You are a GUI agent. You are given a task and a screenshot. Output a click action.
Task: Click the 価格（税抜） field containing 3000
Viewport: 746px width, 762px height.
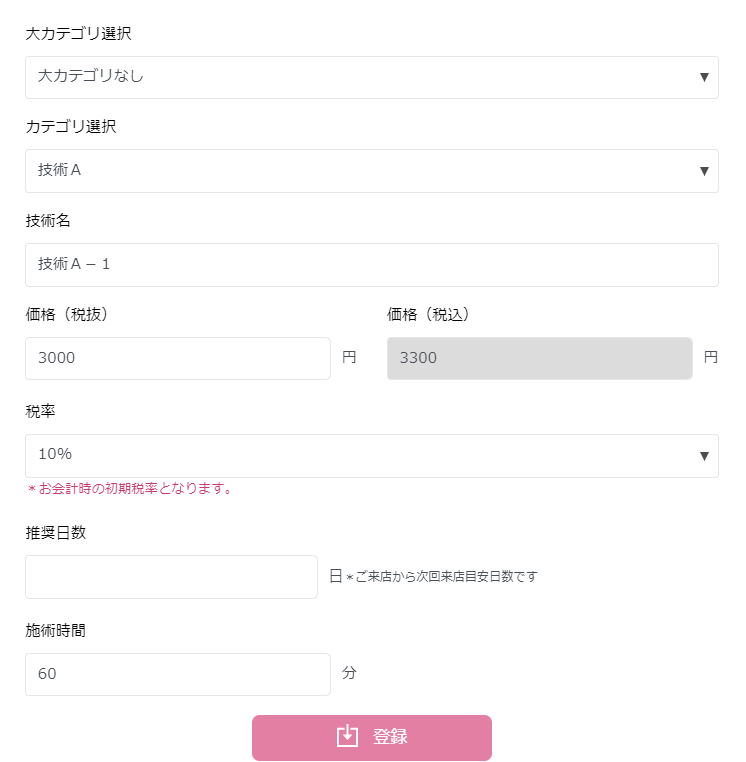(x=177, y=358)
